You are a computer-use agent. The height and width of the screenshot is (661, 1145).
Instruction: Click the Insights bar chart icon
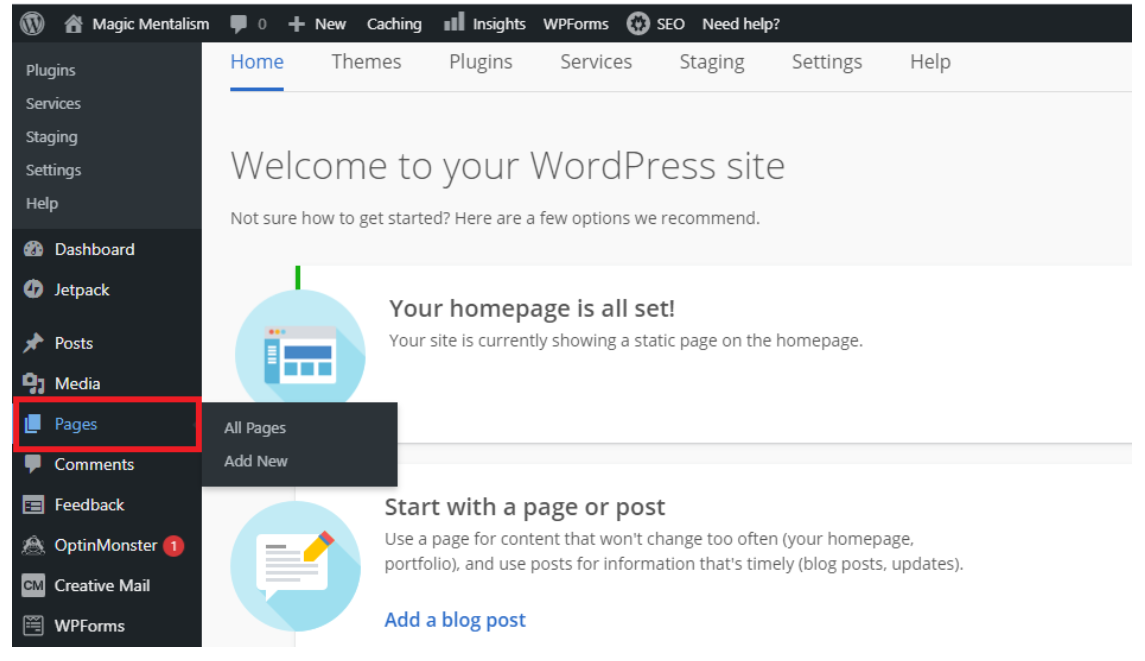[x=454, y=21]
